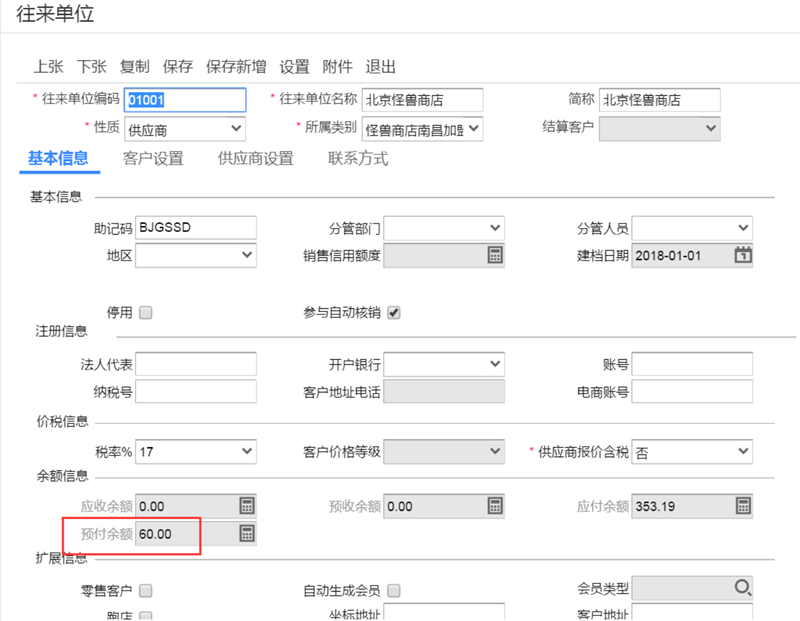Switch to 联系方式 tab

point(358,159)
